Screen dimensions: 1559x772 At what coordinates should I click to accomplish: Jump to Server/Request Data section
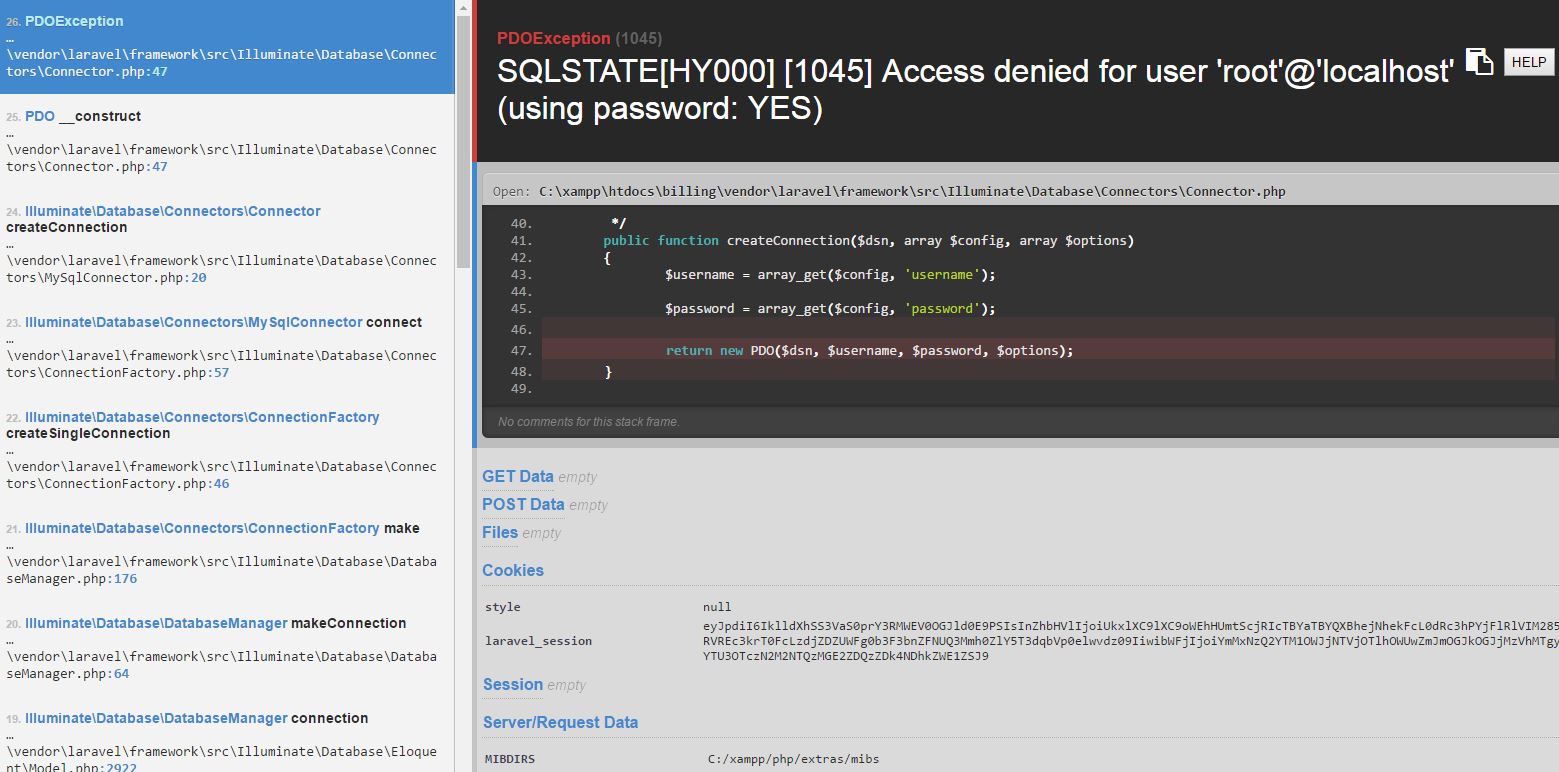pos(560,722)
